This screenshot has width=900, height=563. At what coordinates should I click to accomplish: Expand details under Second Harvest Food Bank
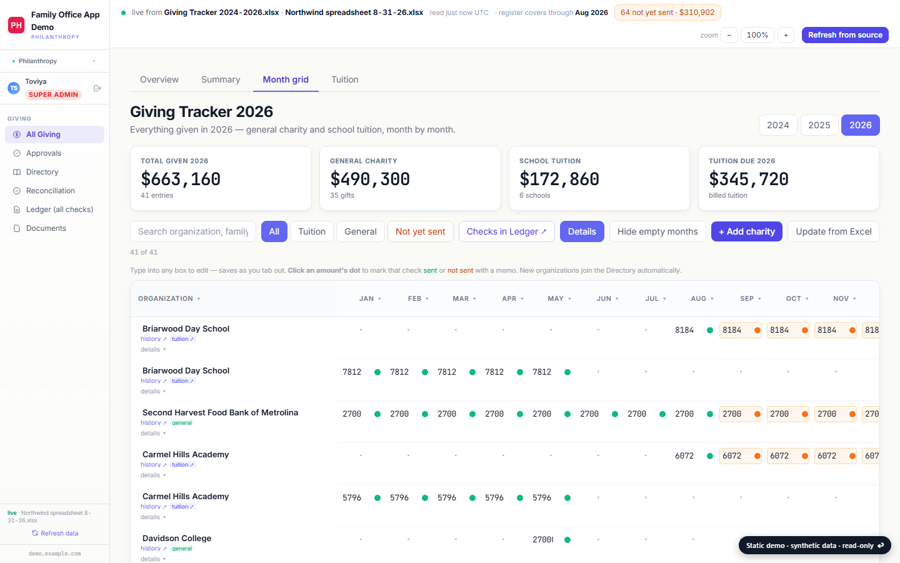click(153, 433)
